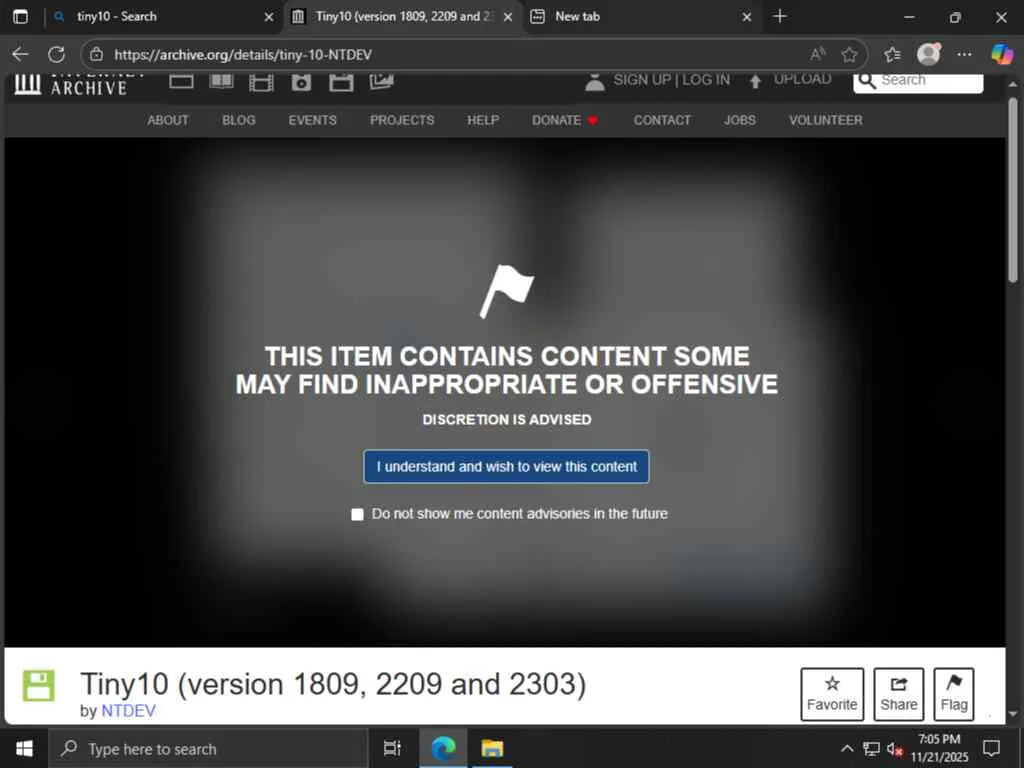Open the JOBS menu item
The height and width of the screenshot is (768, 1024).
pyautogui.click(x=739, y=120)
